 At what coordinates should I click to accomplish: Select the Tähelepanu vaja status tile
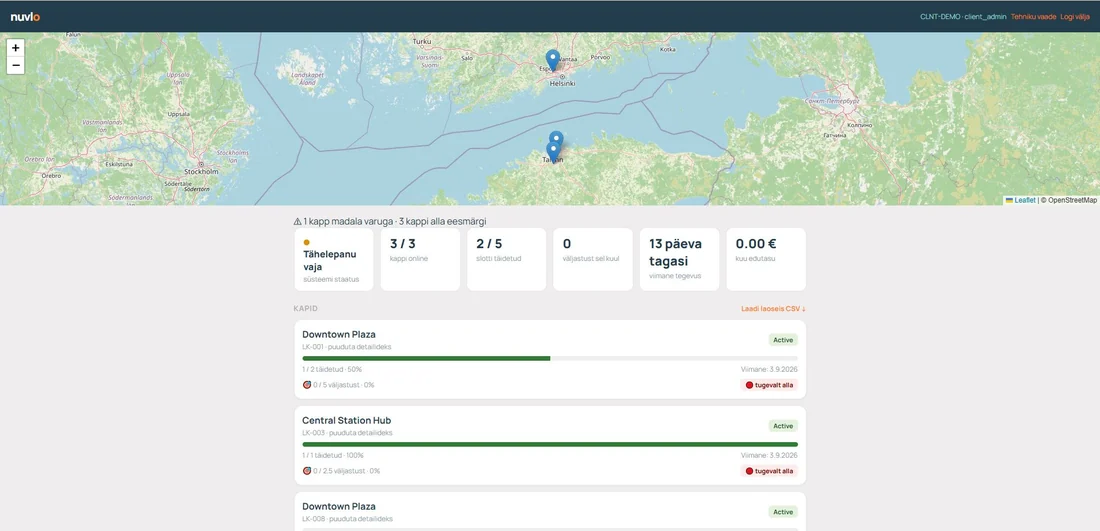[x=334, y=259]
